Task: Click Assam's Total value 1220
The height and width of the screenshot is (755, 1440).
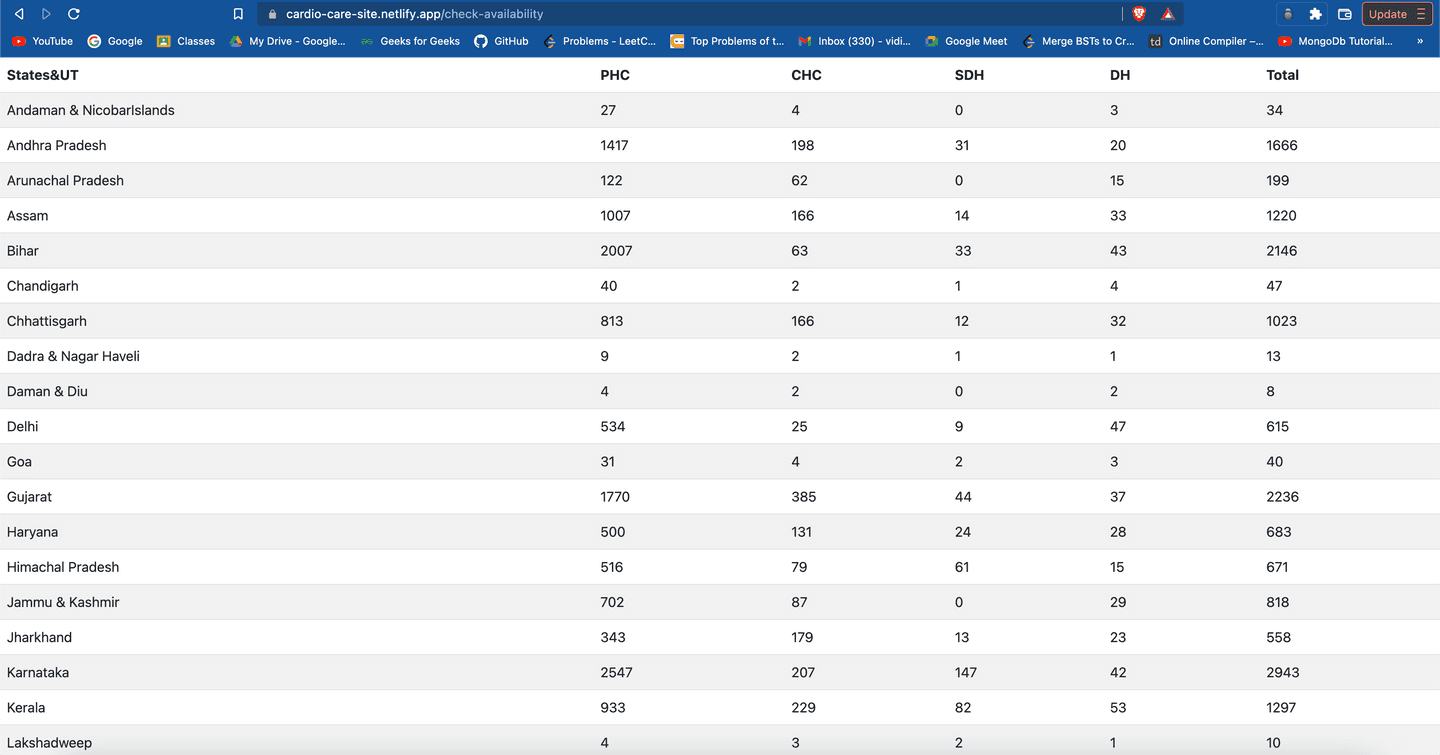Action: 1281,215
